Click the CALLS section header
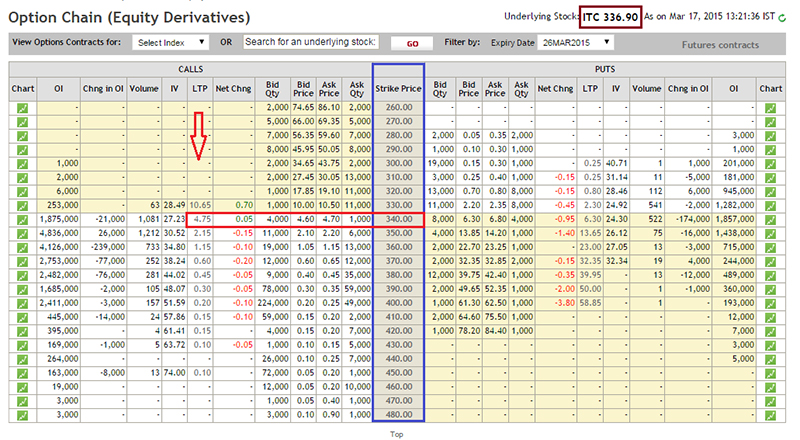800x440 pixels. click(190, 69)
